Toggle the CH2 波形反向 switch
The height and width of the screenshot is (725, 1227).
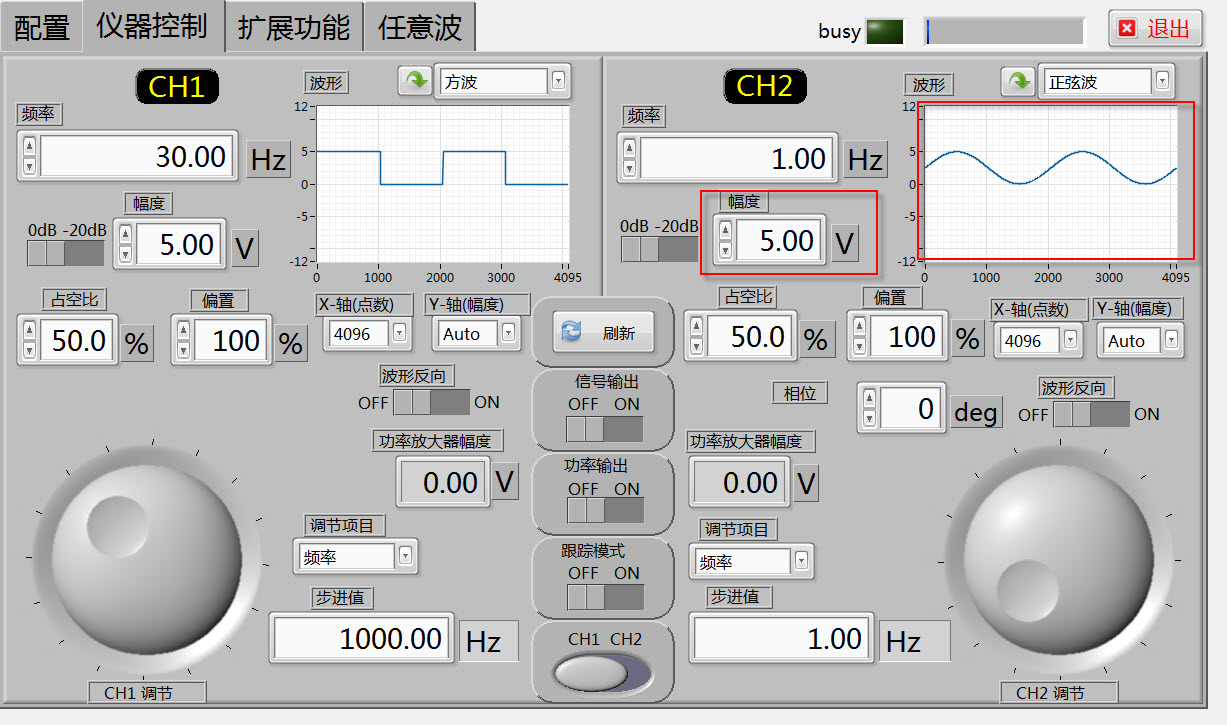1091,414
